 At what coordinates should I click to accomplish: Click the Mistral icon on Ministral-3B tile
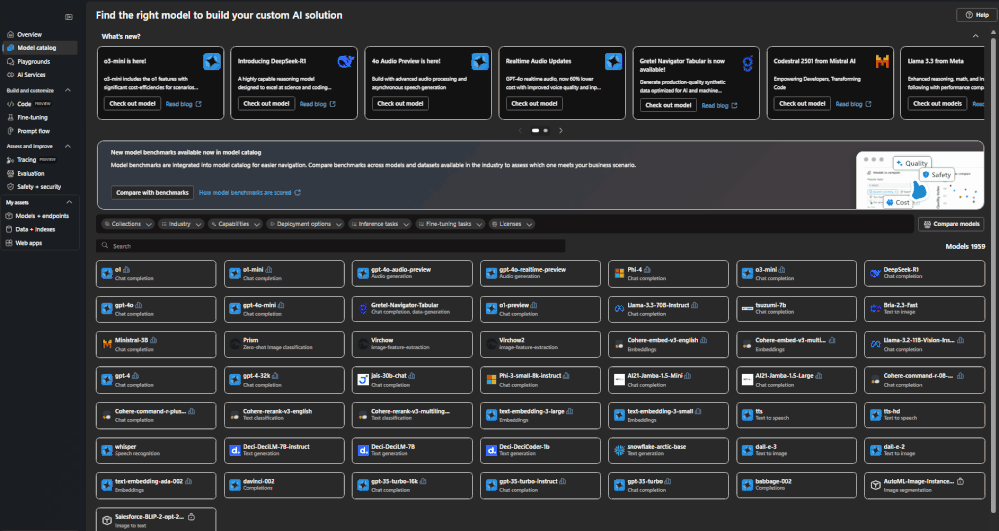(x=107, y=344)
